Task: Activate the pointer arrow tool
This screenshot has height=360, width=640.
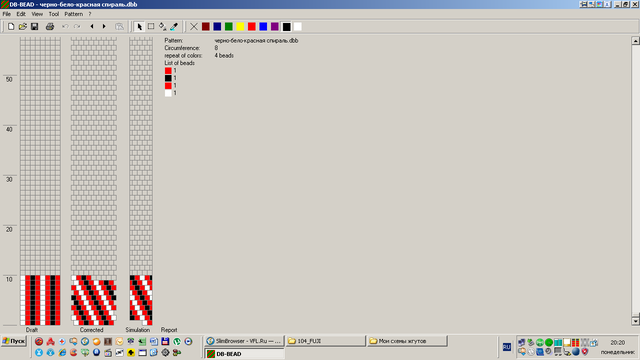Action: [x=139, y=27]
